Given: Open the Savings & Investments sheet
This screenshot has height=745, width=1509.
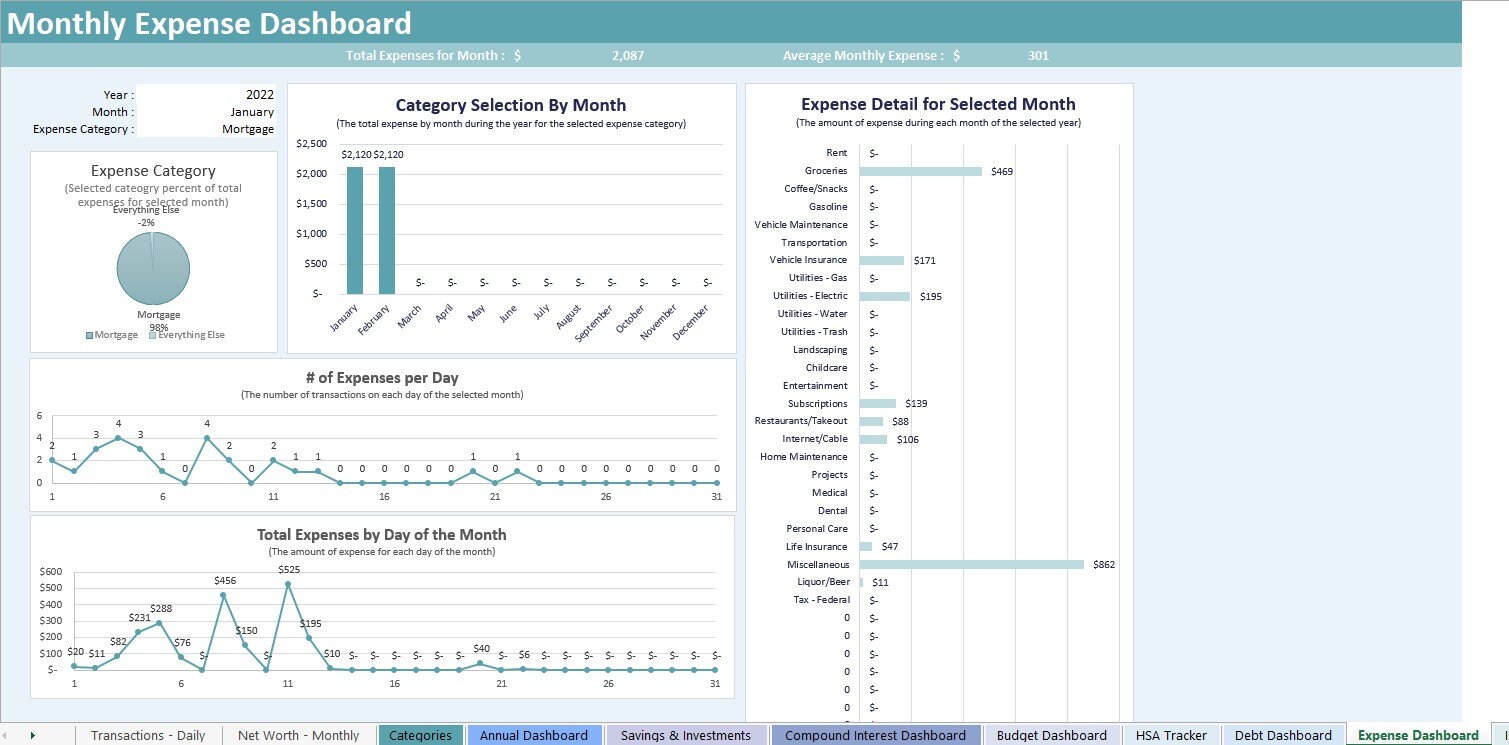Looking at the screenshot, I should pos(686,735).
